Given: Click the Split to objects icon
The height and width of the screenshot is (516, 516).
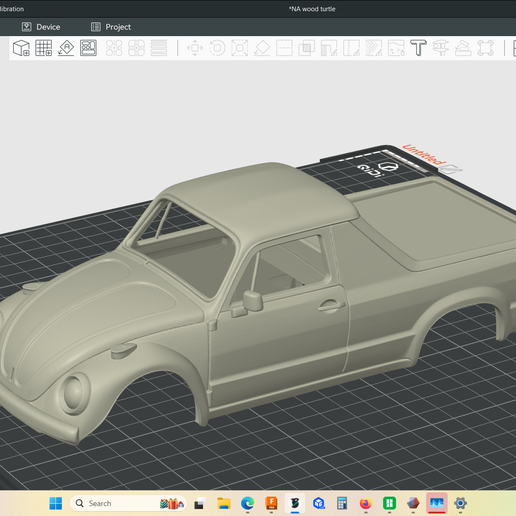Looking at the screenshot, I should (x=114, y=48).
